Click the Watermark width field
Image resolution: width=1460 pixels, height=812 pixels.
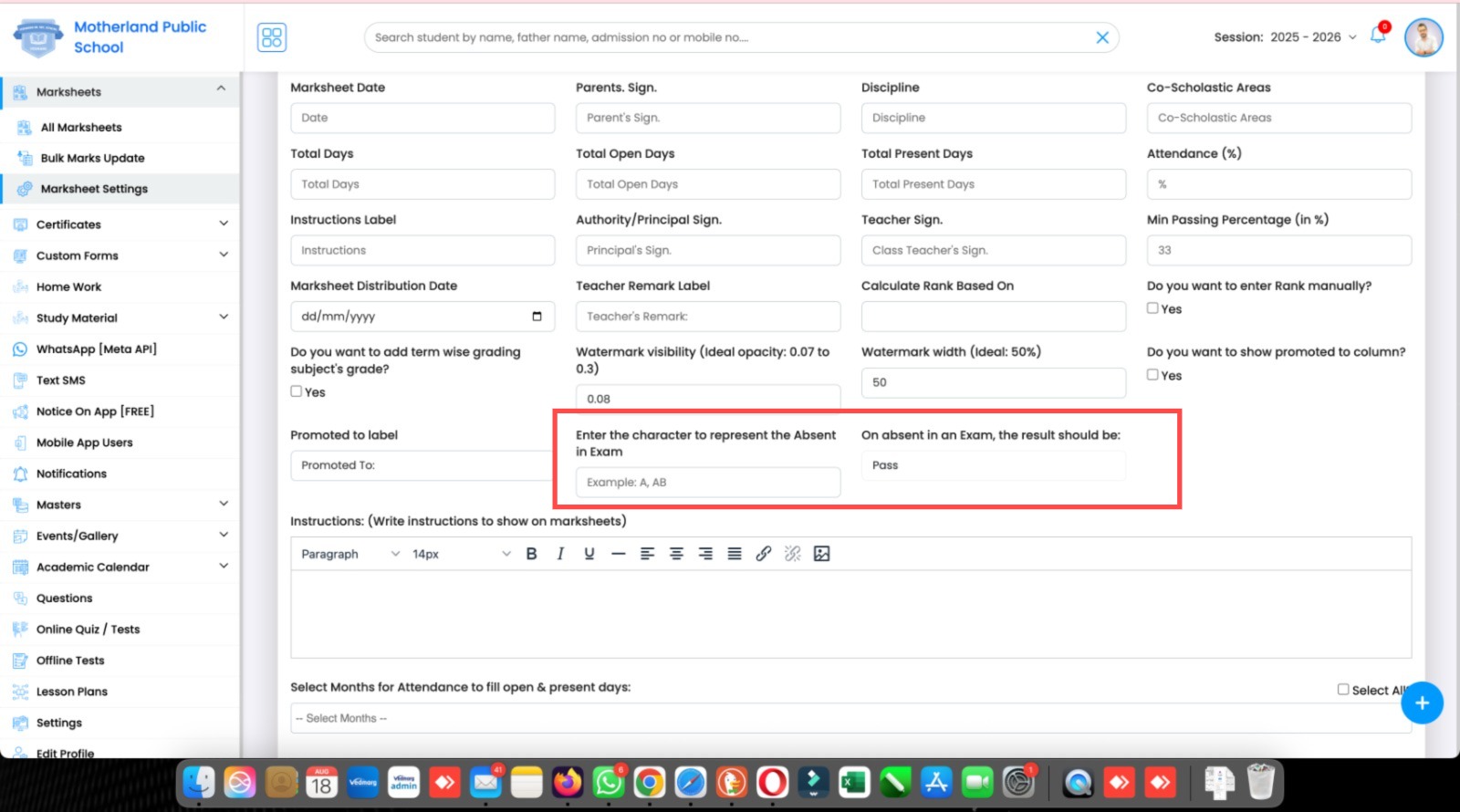pyautogui.click(x=993, y=382)
